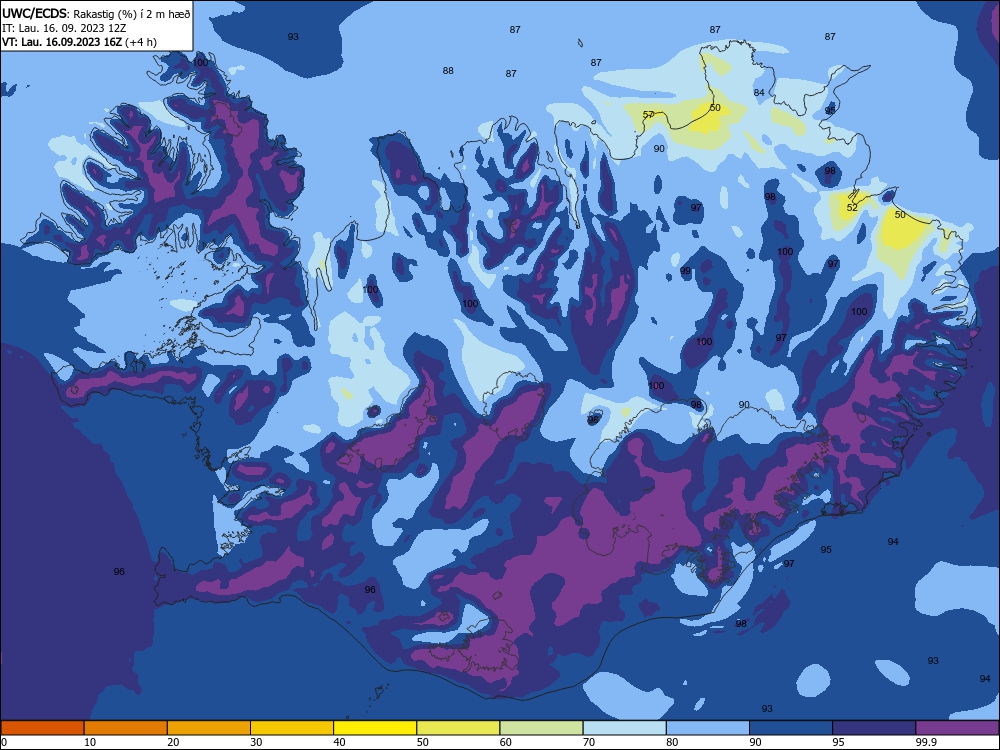Image resolution: width=1000 pixels, height=750 pixels.
Task: Click the light blue 80–90 legend swatch
Action: pyautogui.click(x=708, y=728)
